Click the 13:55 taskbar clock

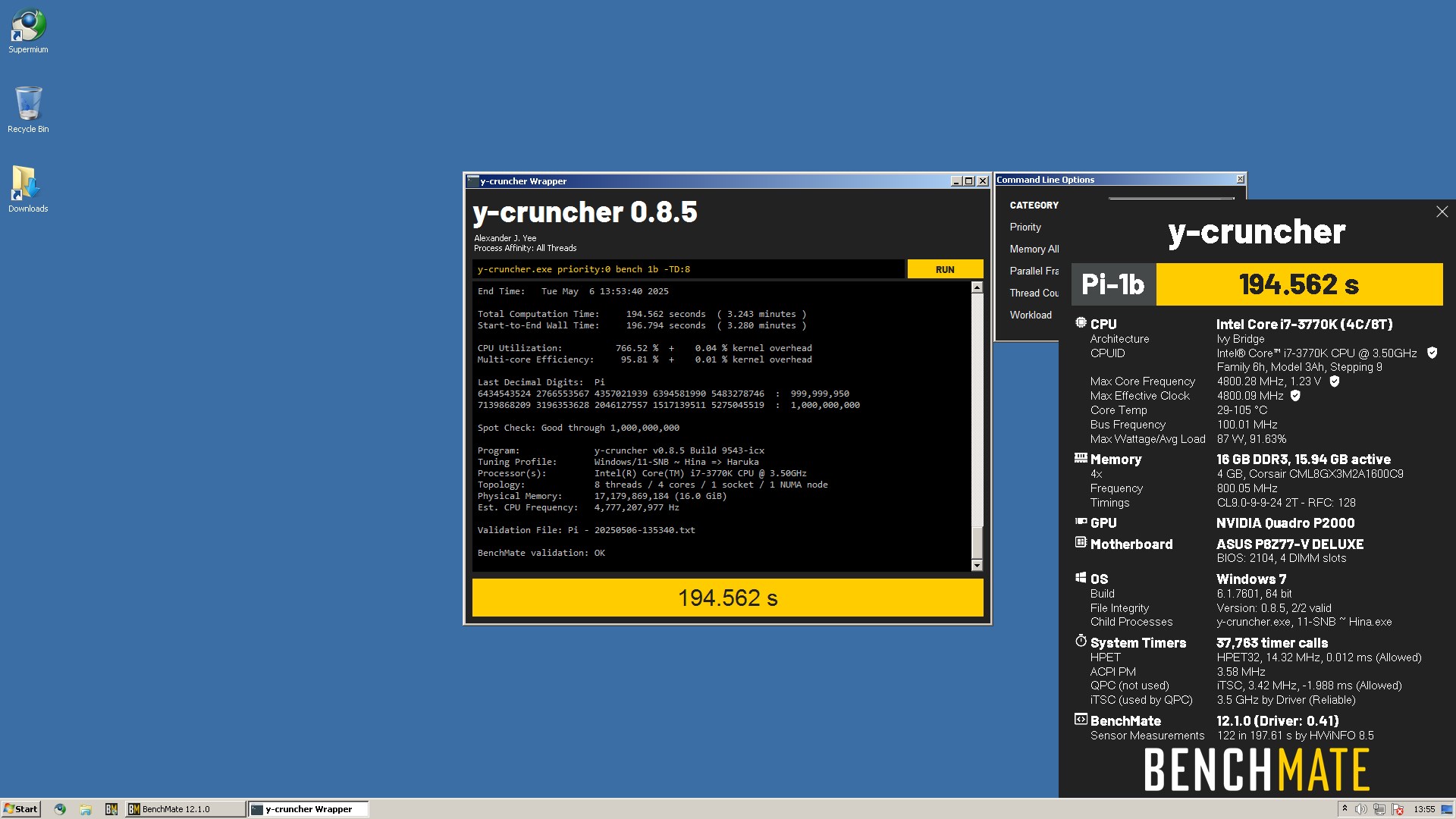pyautogui.click(x=1424, y=809)
